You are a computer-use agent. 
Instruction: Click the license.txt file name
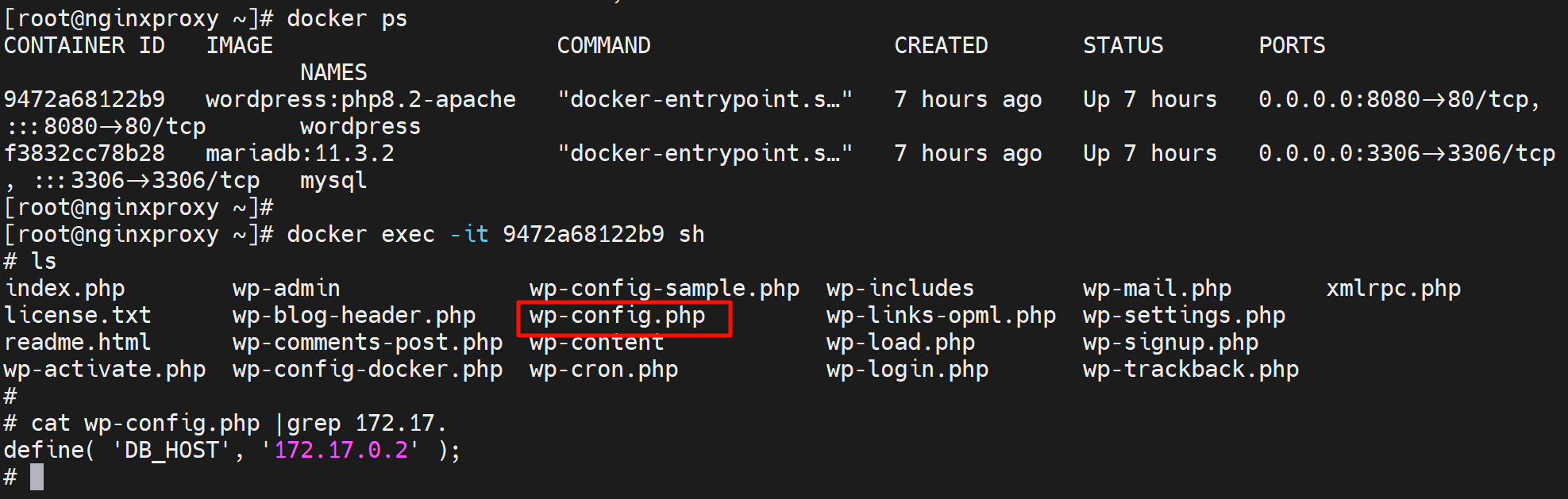(x=77, y=316)
